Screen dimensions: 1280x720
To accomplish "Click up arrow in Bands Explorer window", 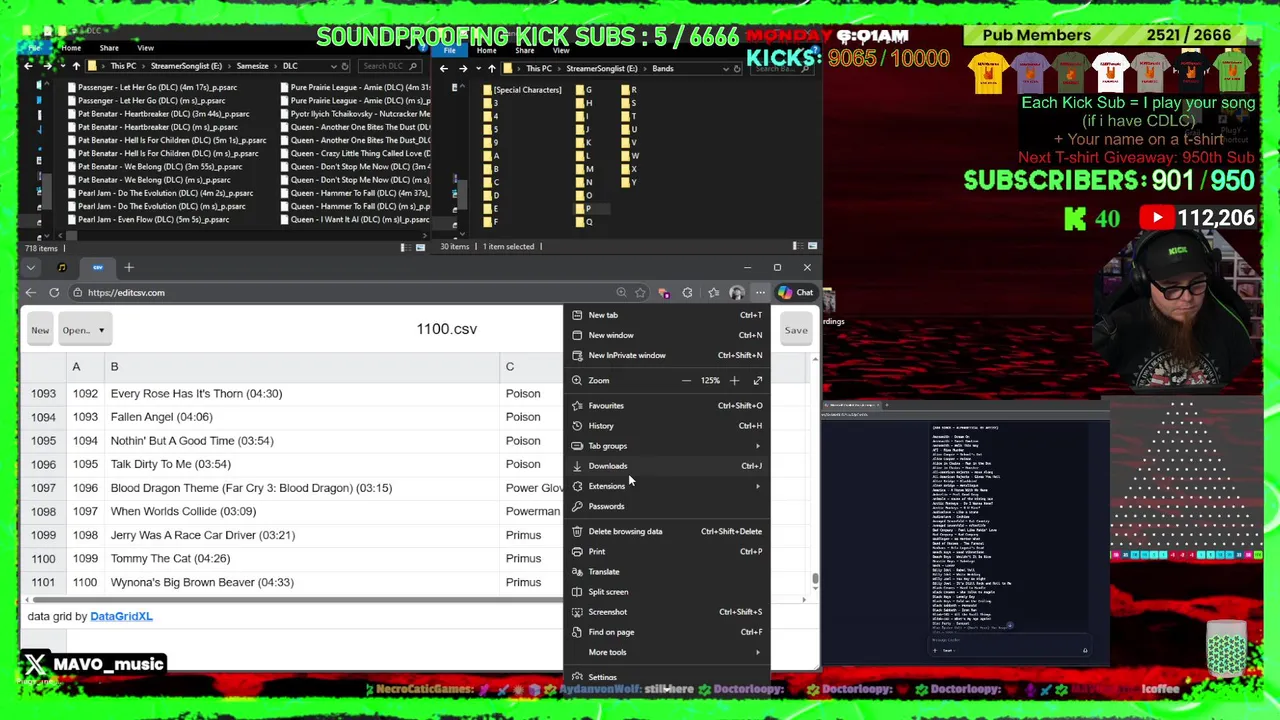I will (x=491, y=69).
